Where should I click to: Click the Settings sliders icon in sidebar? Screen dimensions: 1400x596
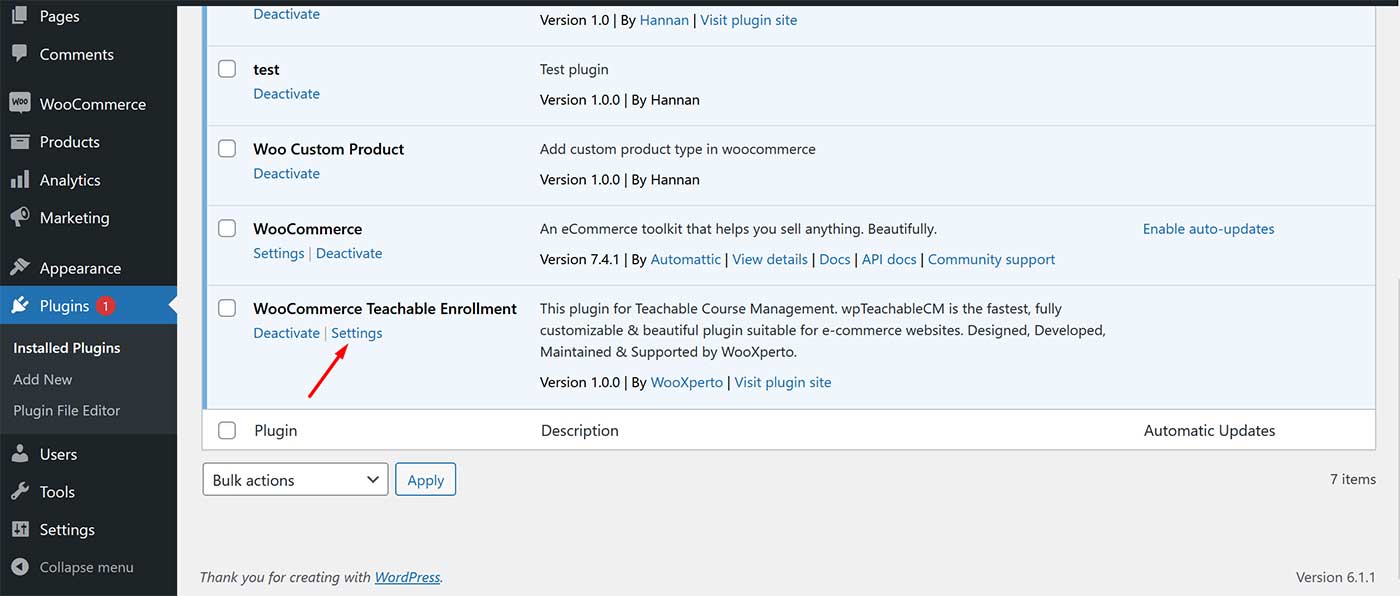point(19,530)
